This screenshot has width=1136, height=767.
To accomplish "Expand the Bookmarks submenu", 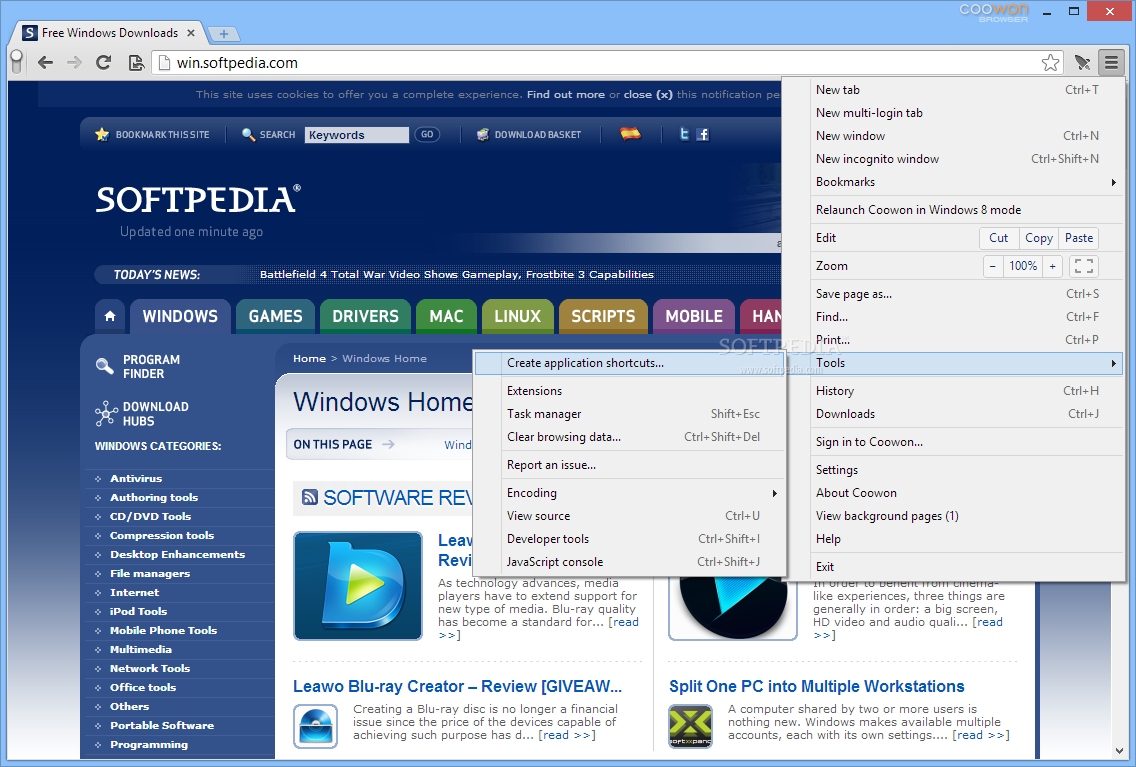I will (966, 182).
